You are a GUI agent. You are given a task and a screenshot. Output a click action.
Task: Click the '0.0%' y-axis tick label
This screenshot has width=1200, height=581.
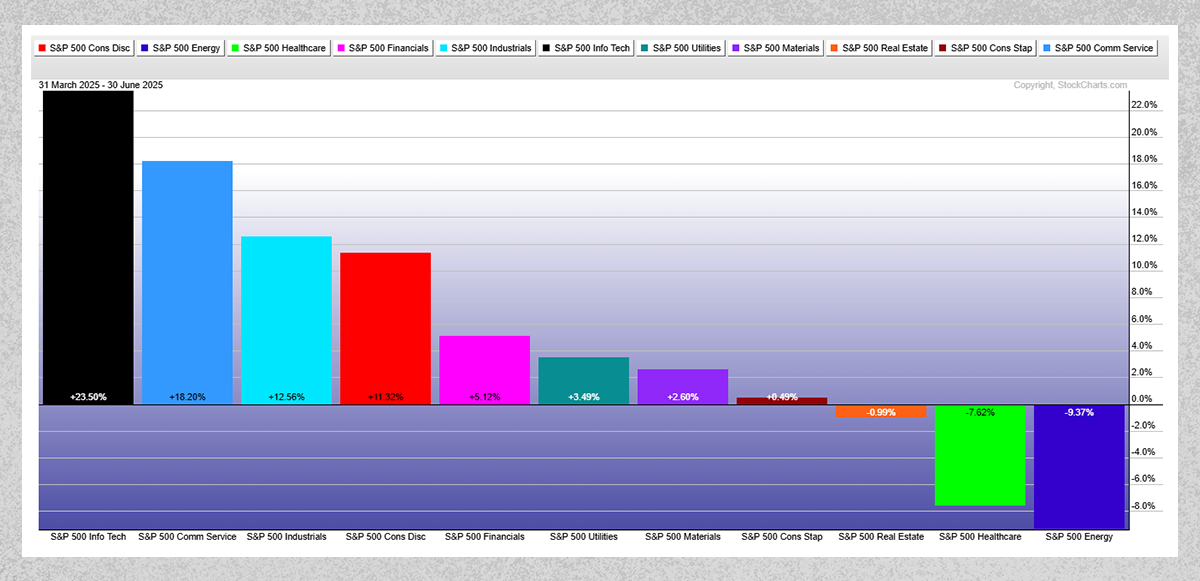click(x=1142, y=399)
